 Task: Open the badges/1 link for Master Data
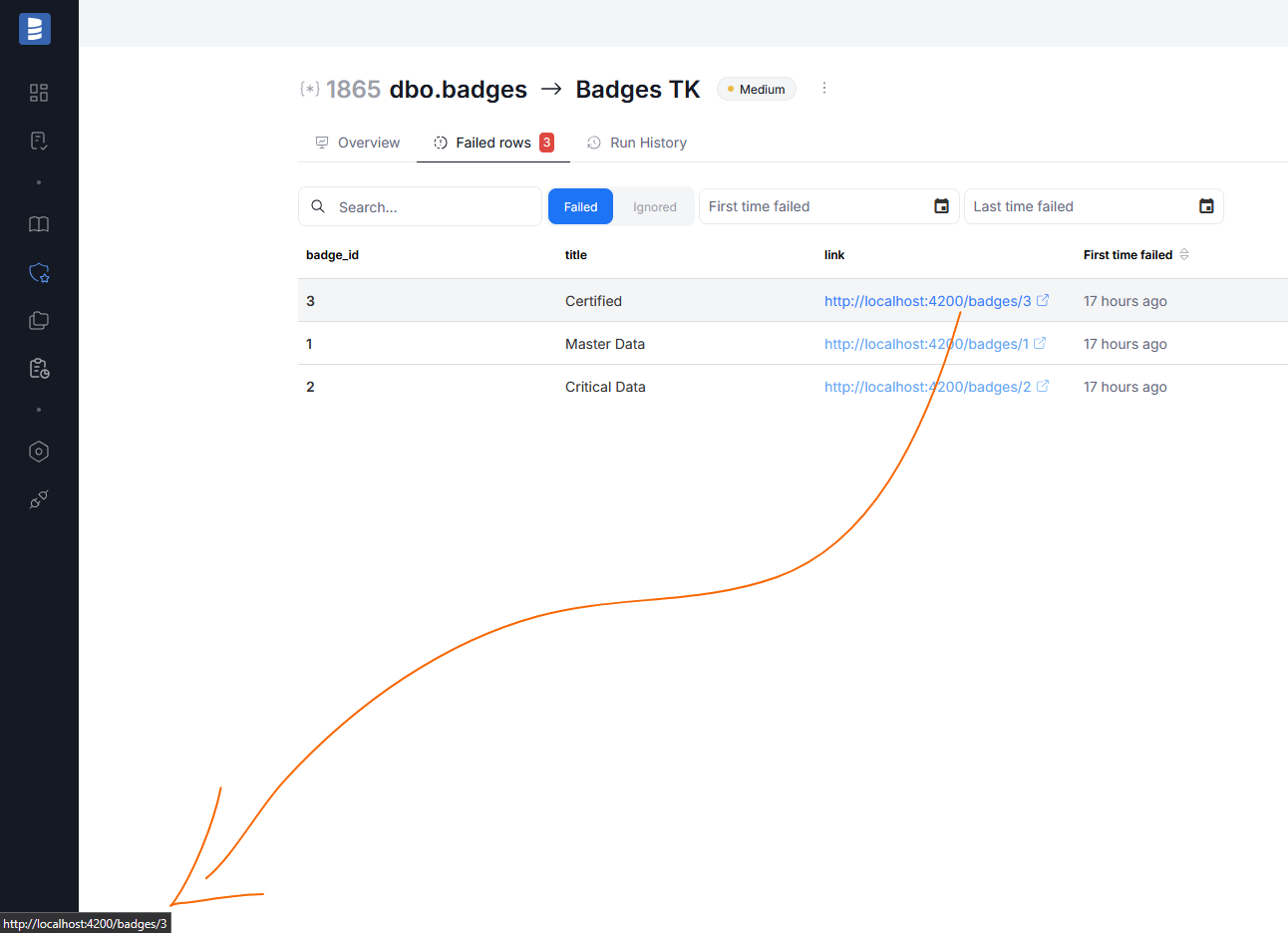(926, 344)
